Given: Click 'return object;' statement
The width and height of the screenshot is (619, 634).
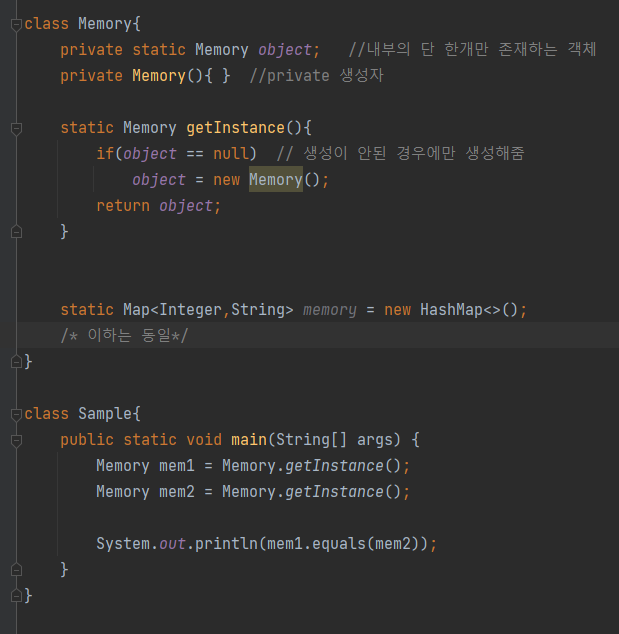Looking at the screenshot, I should coord(159,206).
